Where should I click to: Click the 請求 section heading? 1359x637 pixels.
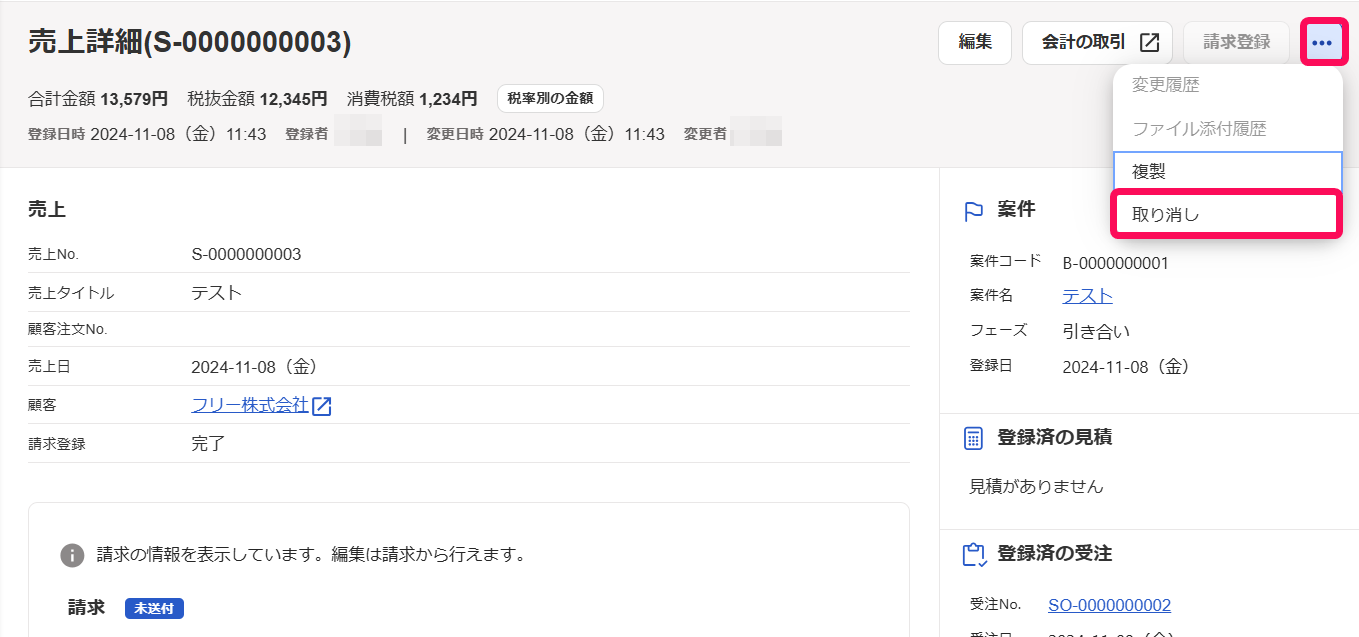coord(86,607)
